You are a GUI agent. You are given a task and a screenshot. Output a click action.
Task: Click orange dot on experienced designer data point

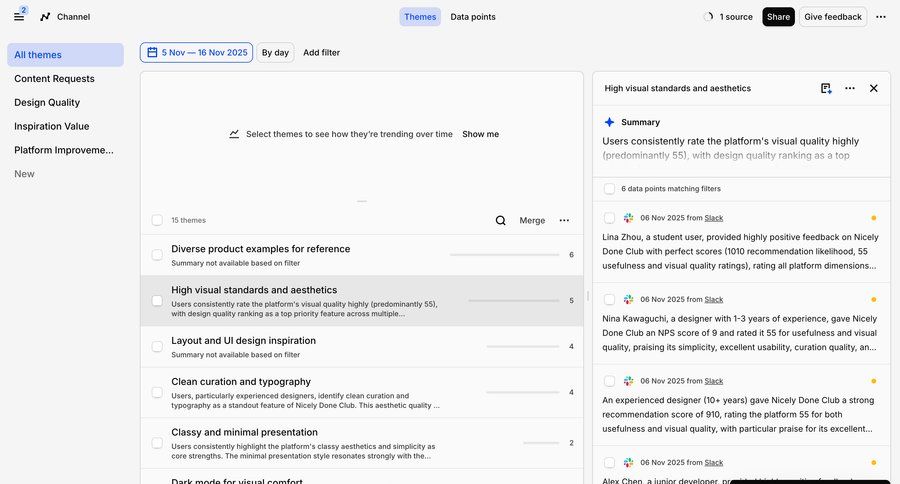point(874,381)
